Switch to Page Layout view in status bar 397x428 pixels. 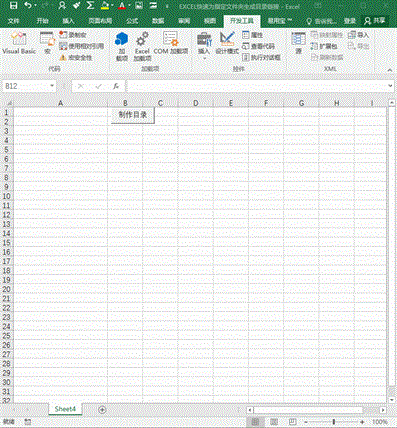(273, 422)
